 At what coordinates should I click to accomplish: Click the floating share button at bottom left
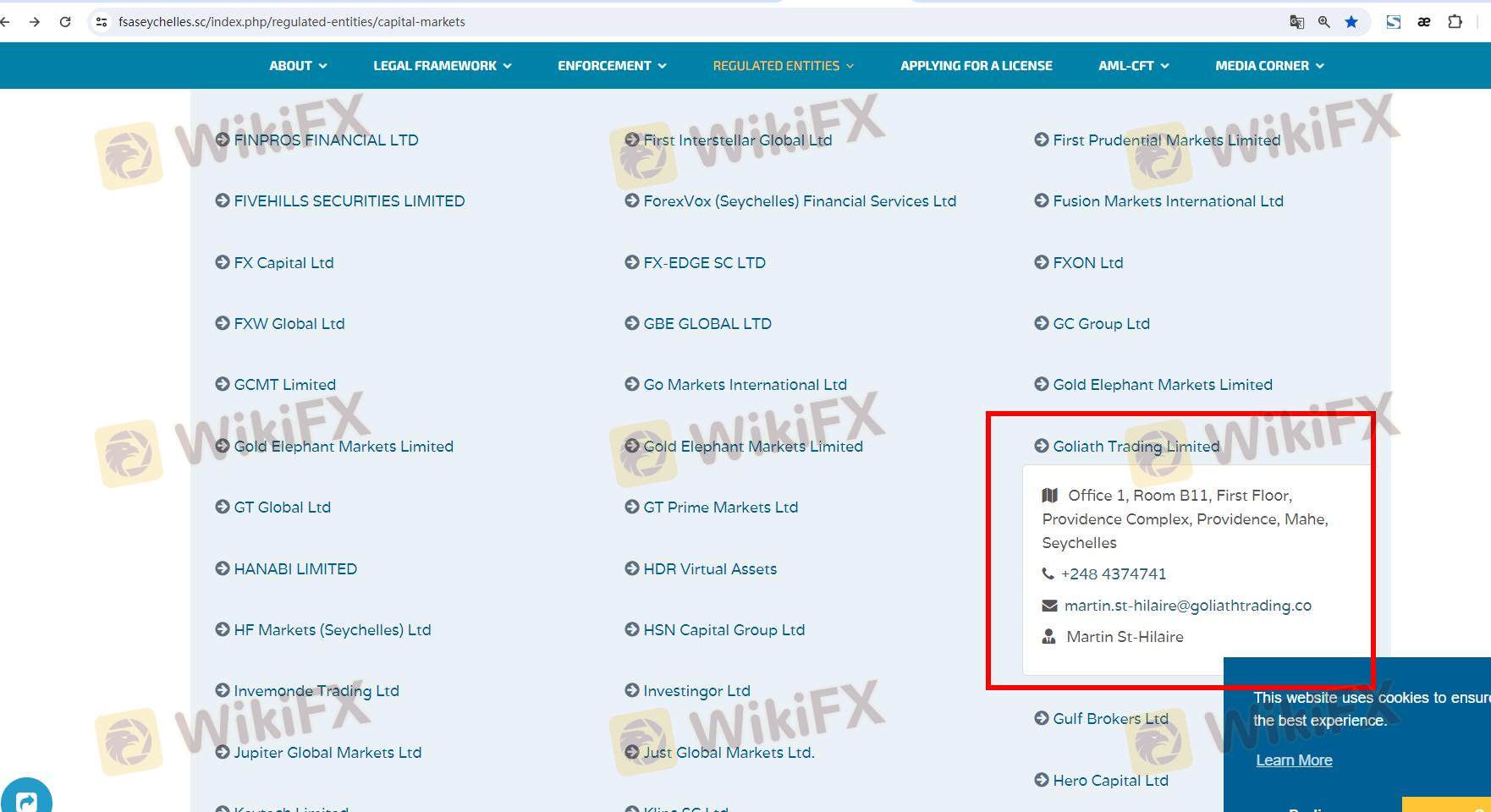point(26,800)
